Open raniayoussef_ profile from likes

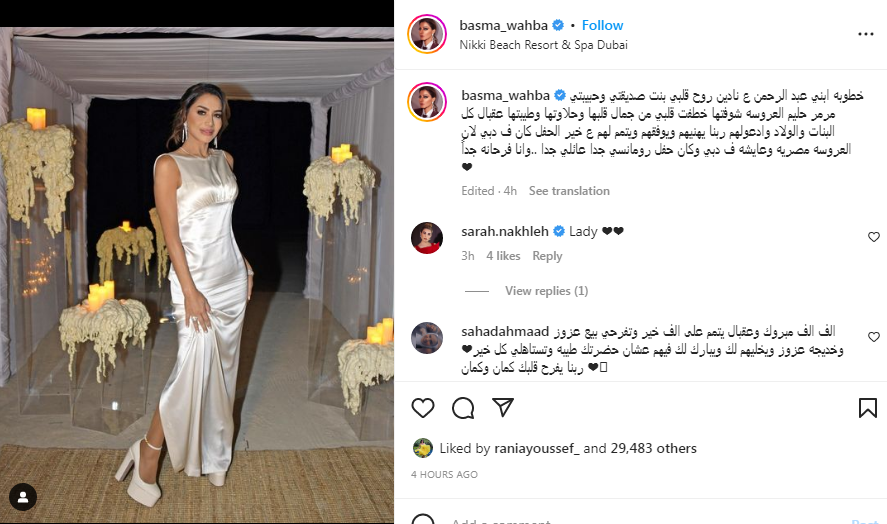click(x=537, y=448)
